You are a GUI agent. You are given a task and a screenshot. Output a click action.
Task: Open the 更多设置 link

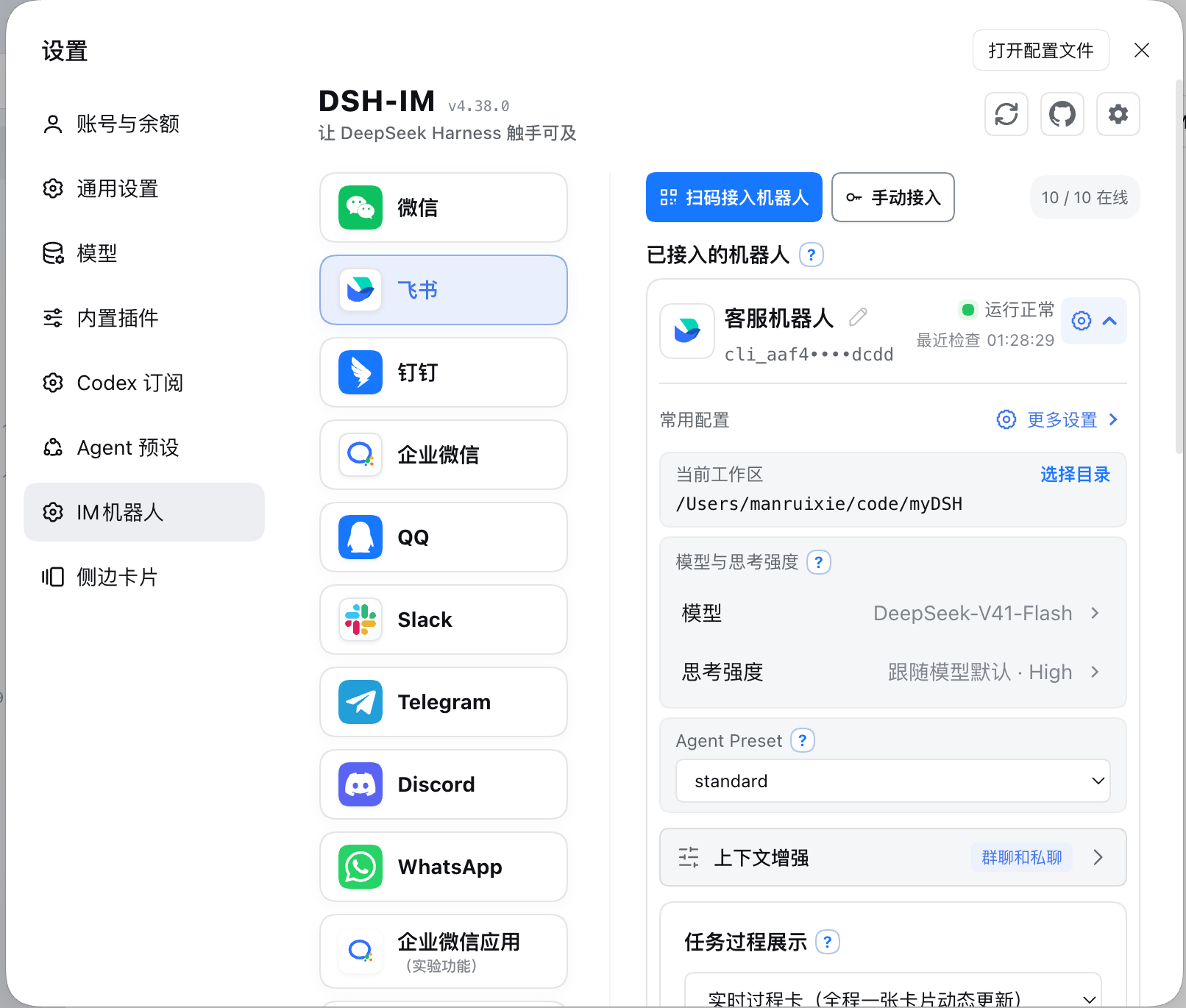tap(1058, 419)
